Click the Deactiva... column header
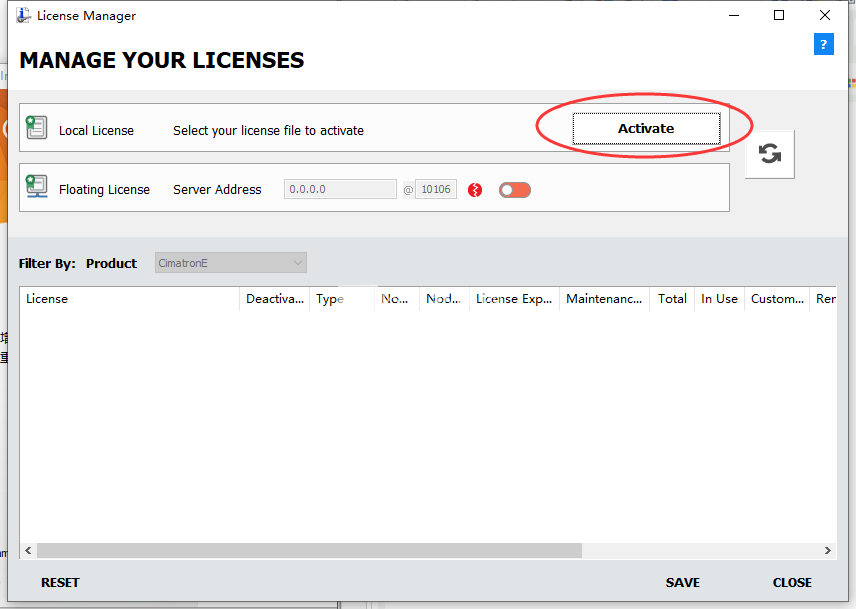The image size is (856, 609). click(275, 299)
